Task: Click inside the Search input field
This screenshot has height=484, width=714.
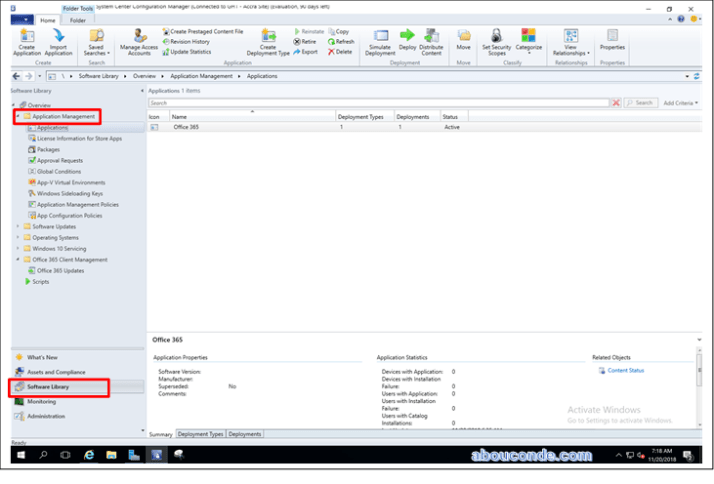Action: point(378,103)
